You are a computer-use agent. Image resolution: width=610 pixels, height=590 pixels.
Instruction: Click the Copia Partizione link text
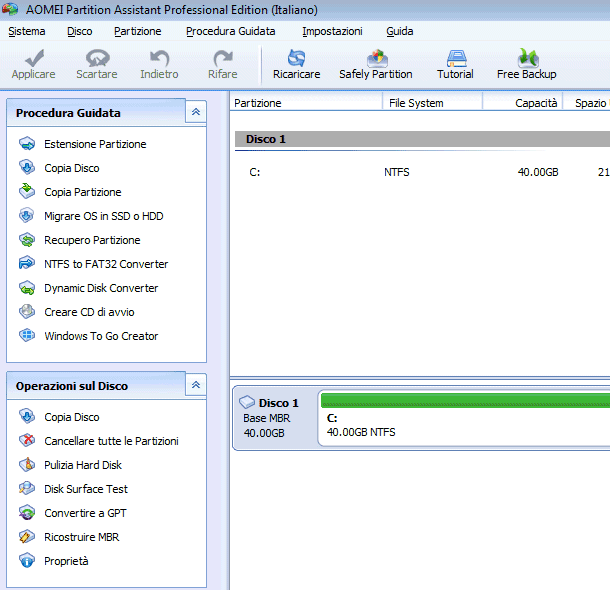click(x=83, y=192)
